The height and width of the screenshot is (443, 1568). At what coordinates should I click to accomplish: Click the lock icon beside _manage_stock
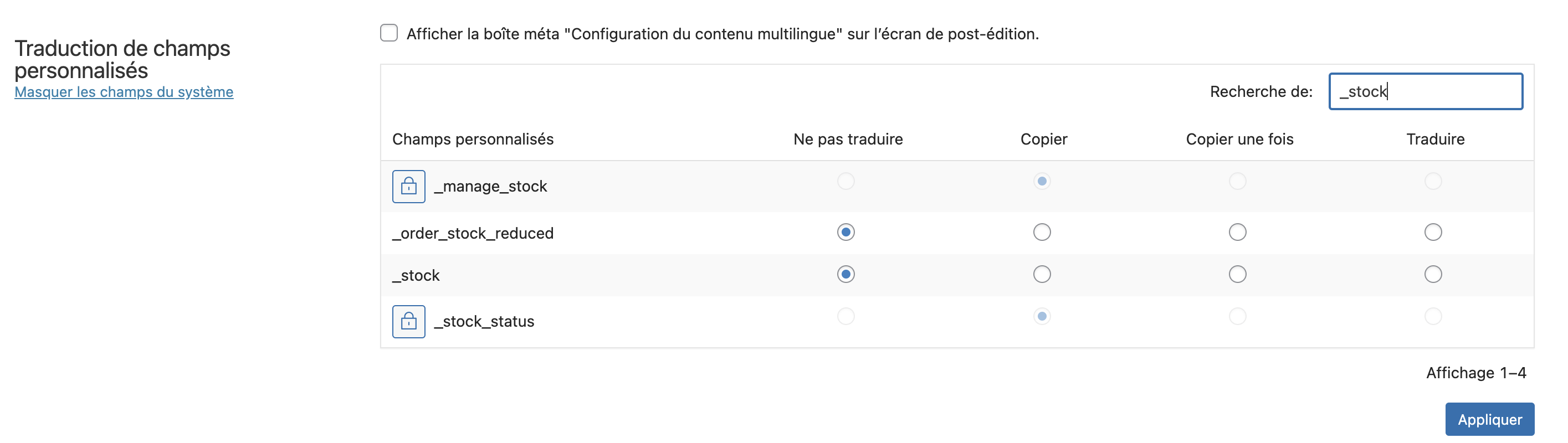point(408,186)
